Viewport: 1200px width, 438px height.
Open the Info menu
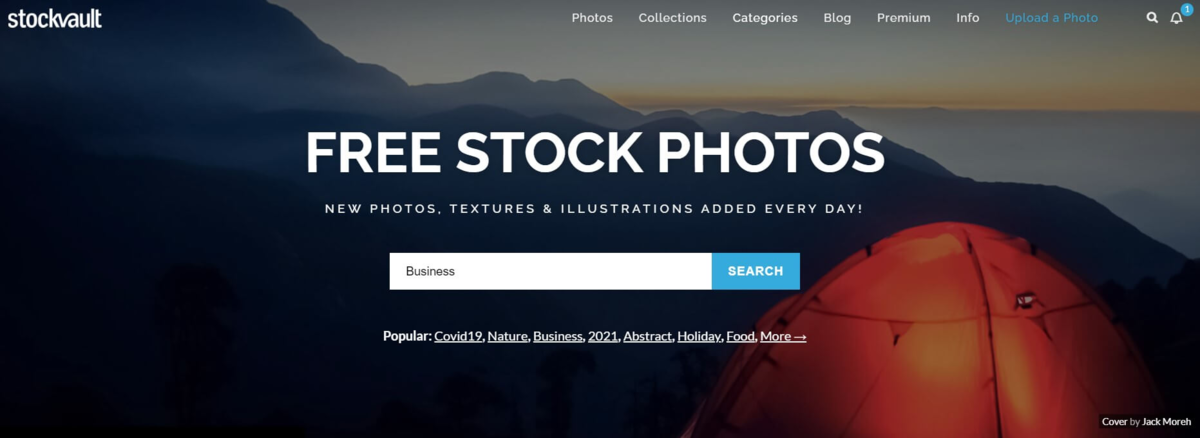[967, 18]
